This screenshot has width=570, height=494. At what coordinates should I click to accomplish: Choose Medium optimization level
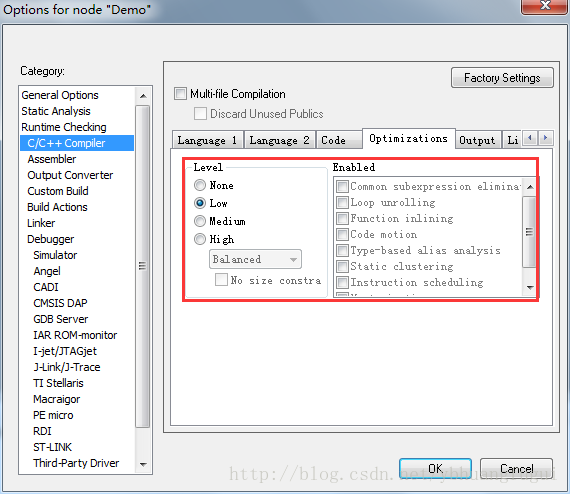[x=200, y=221]
